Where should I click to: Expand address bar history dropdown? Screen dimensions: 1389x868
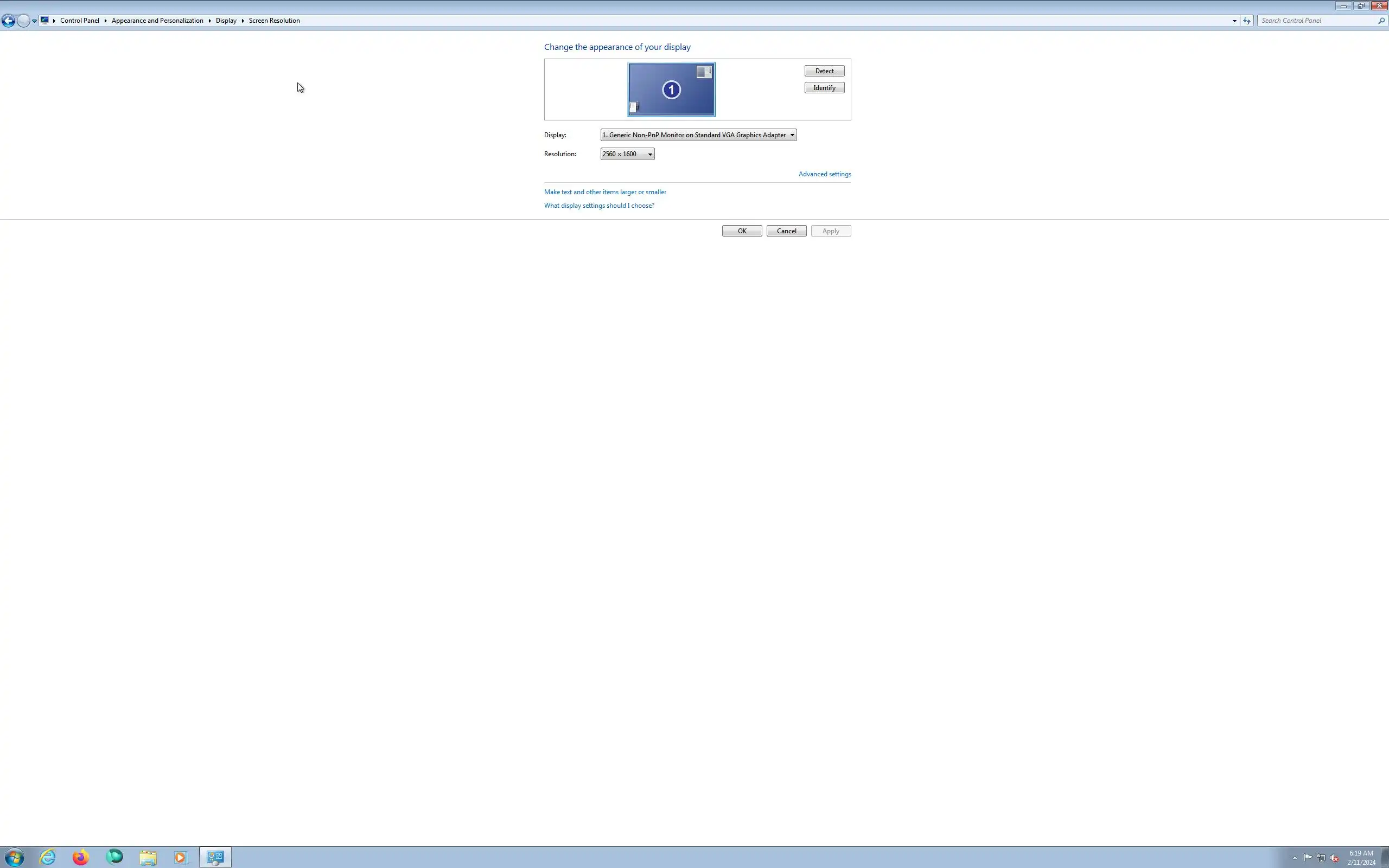point(1234,21)
